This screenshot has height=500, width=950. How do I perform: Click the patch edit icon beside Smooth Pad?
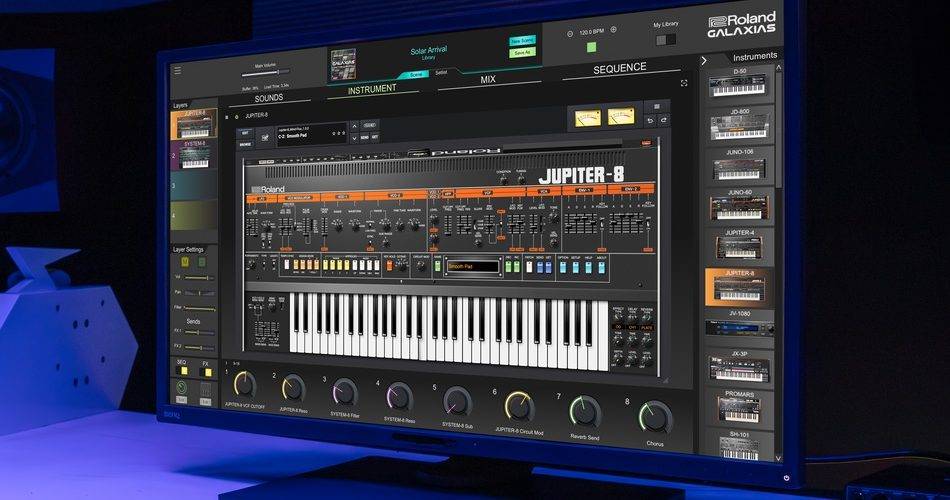coord(265,138)
